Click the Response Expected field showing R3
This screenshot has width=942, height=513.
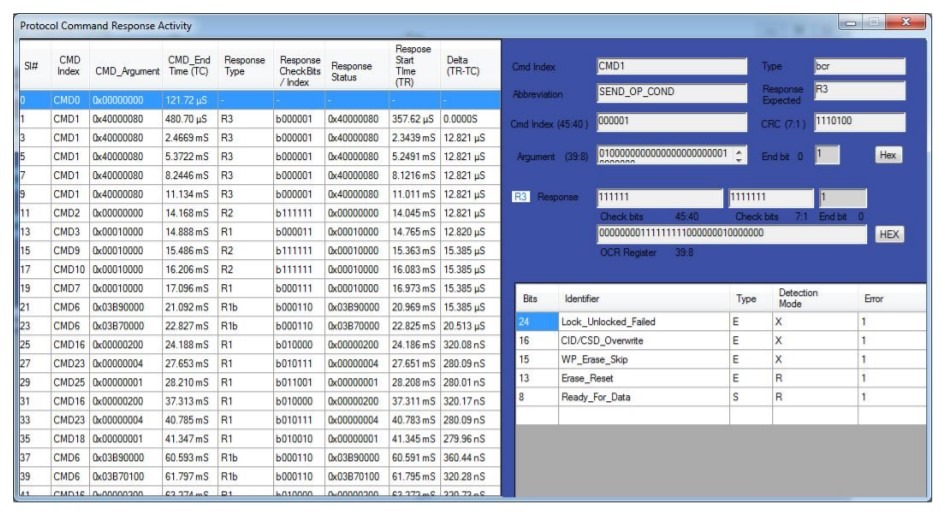858,92
